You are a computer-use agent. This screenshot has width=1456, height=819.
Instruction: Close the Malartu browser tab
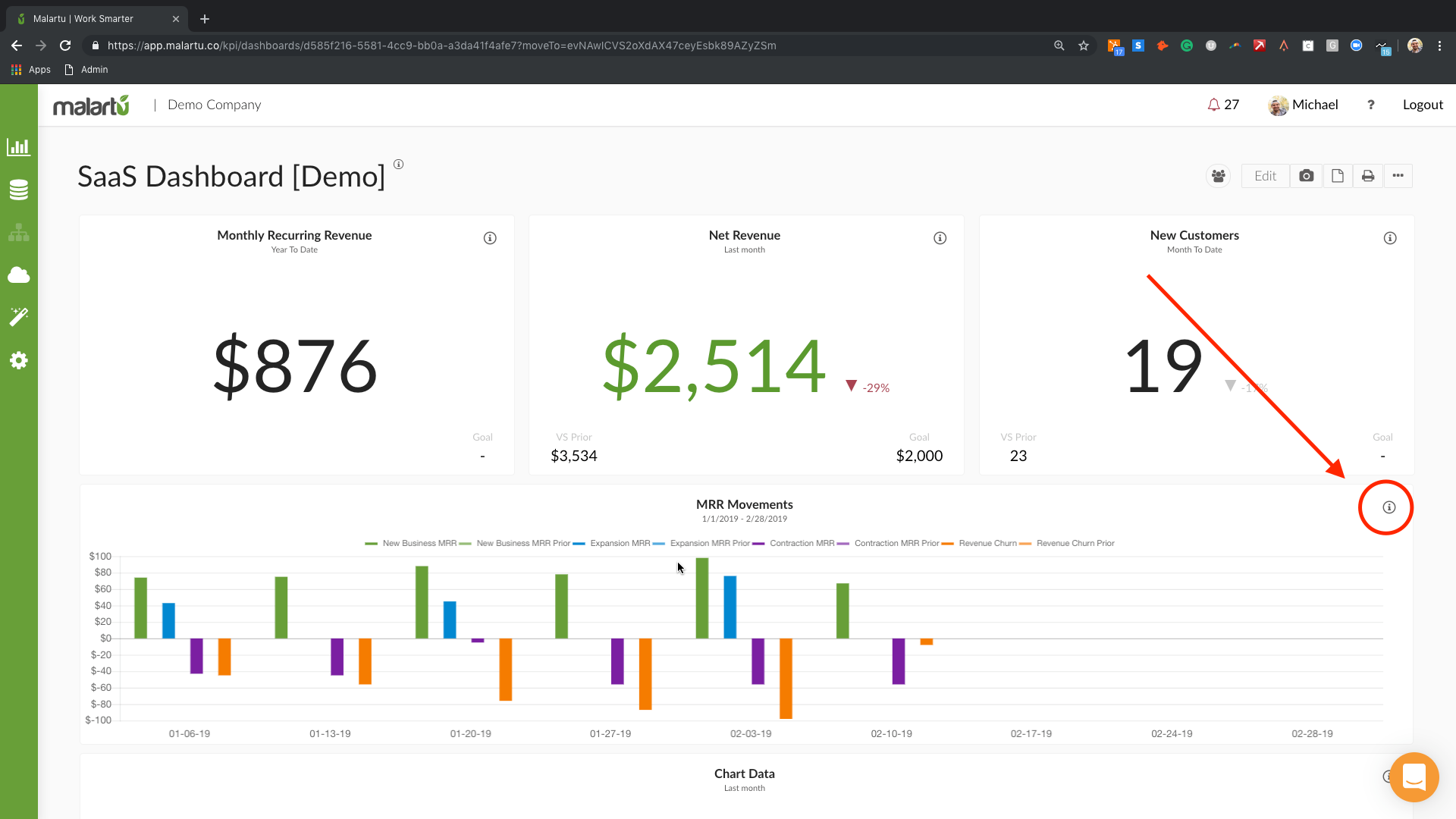coord(176,19)
